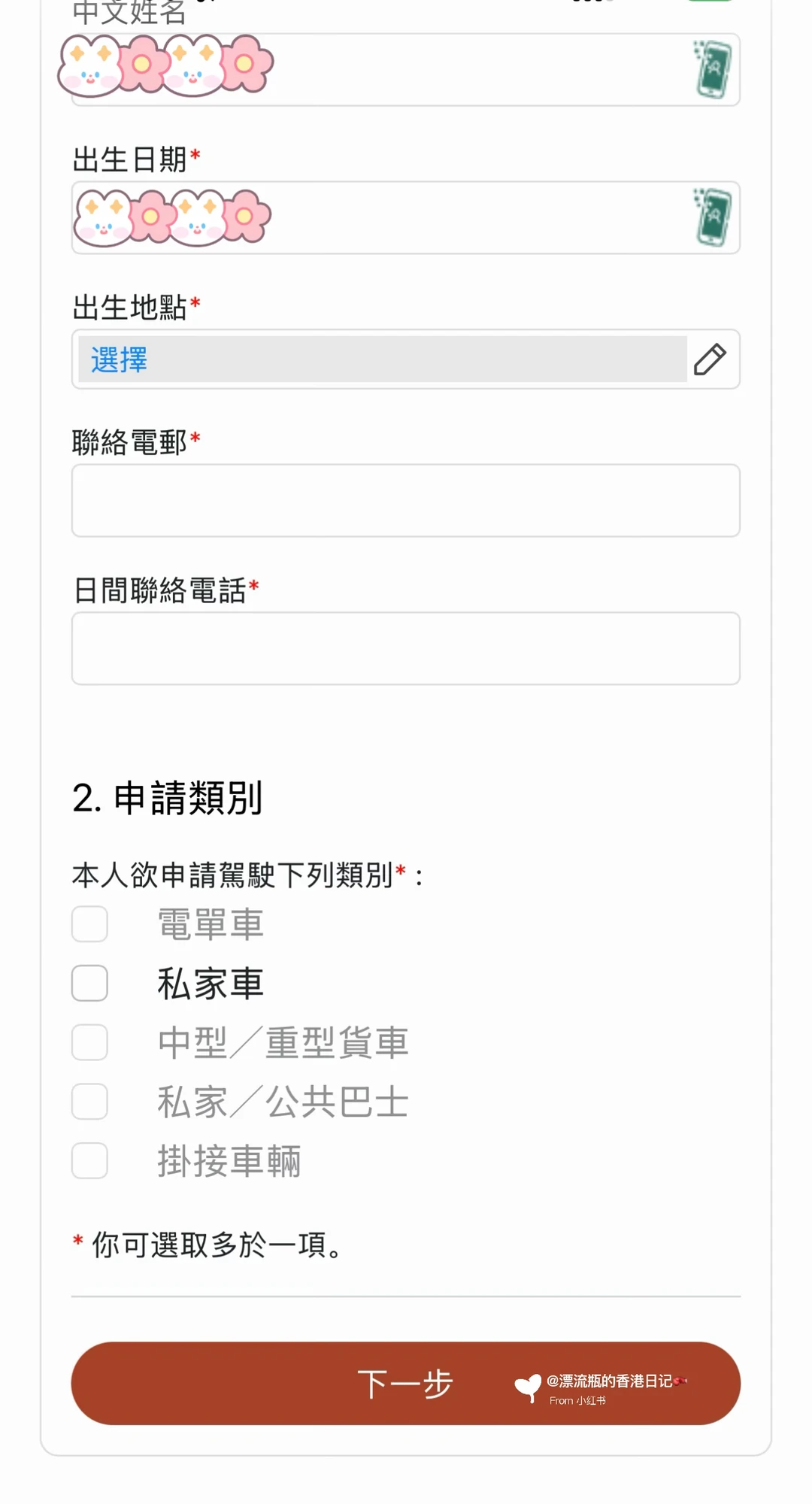
Task: Tap the phone autofill icon in the 中文姓名 field
Action: click(712, 70)
